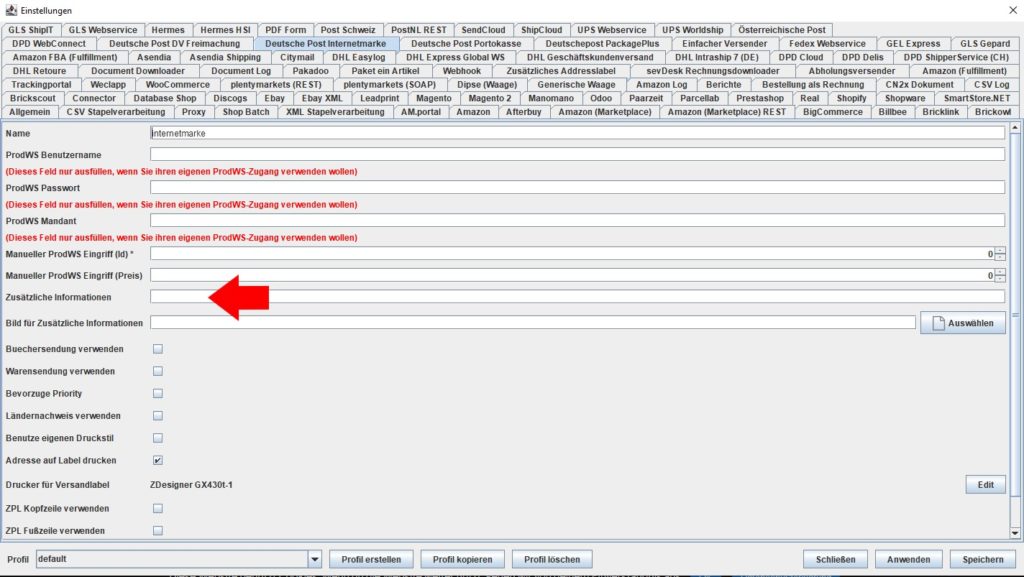
Task: Click the Auswählen button
Action: pyautogui.click(x=963, y=323)
